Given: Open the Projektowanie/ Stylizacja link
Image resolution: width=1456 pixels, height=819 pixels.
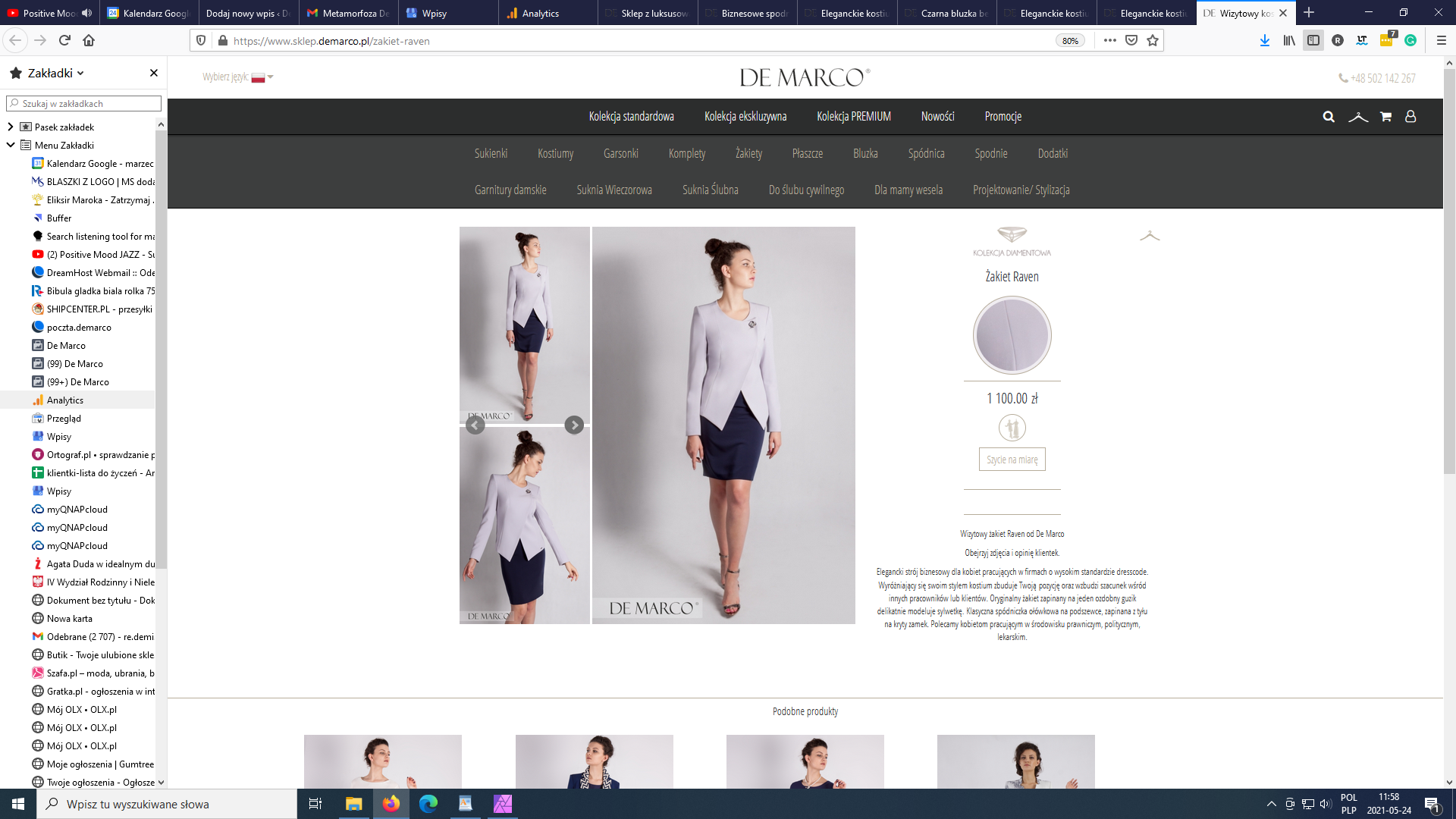Looking at the screenshot, I should point(1021,190).
